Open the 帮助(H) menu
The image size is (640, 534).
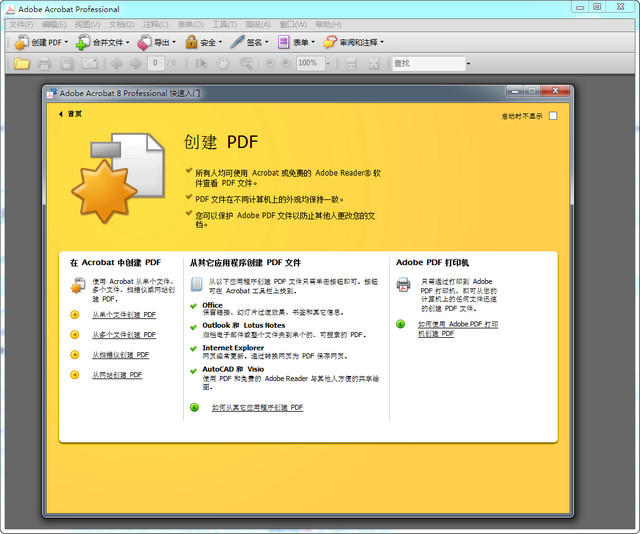(x=328, y=24)
